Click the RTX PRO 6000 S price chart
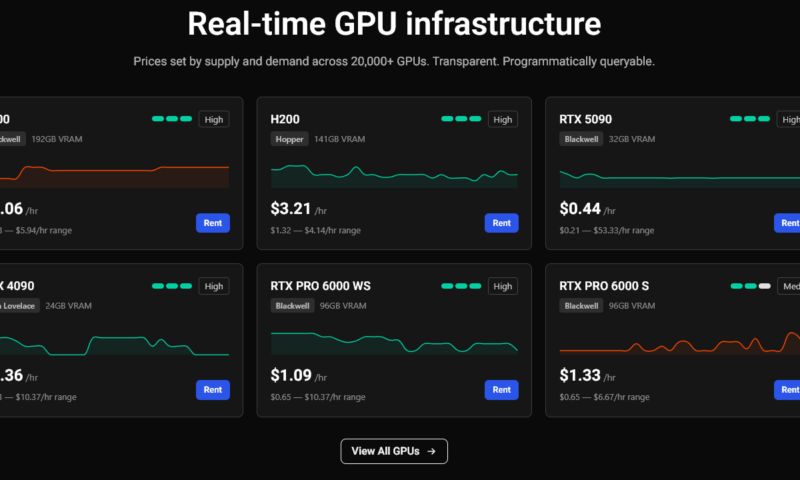 point(680,342)
